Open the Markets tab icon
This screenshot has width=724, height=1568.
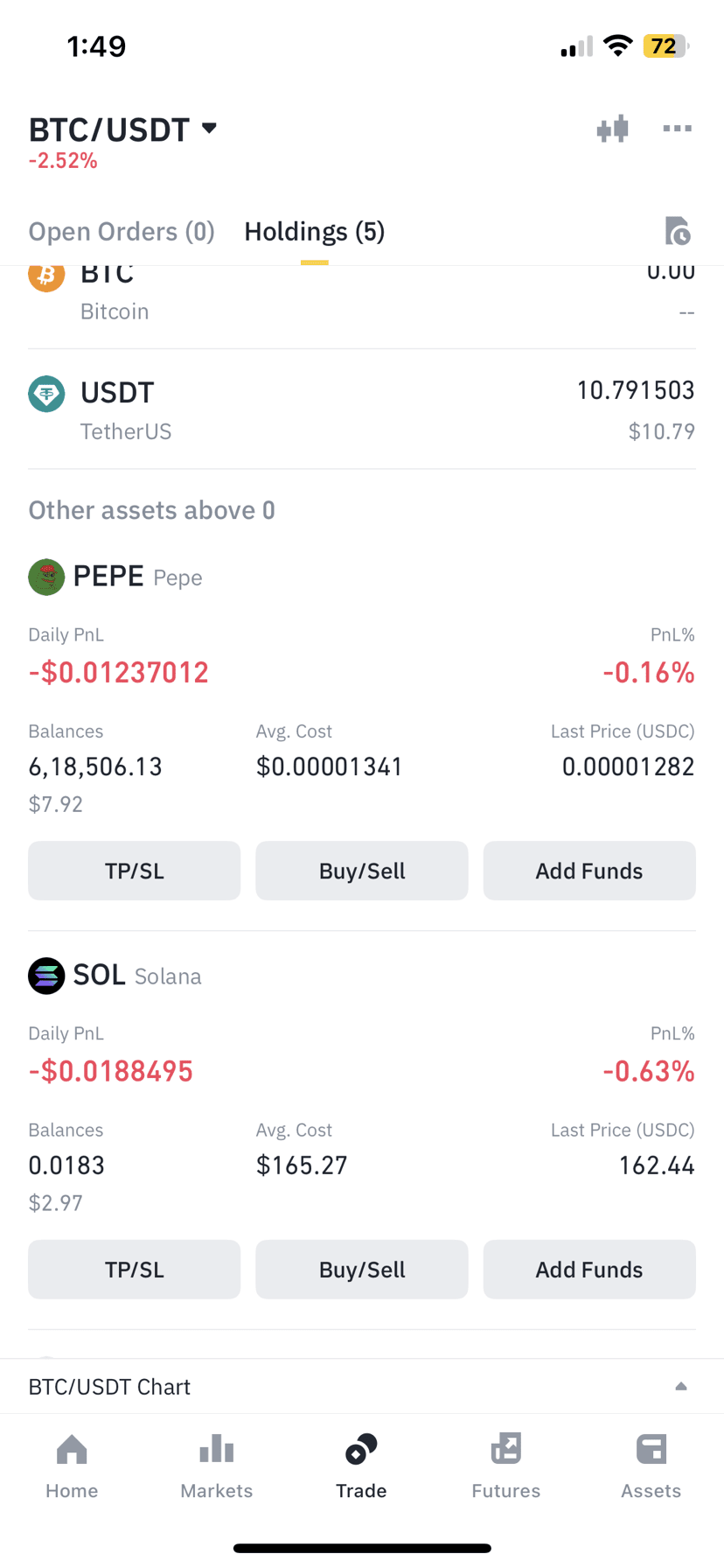[216, 1449]
